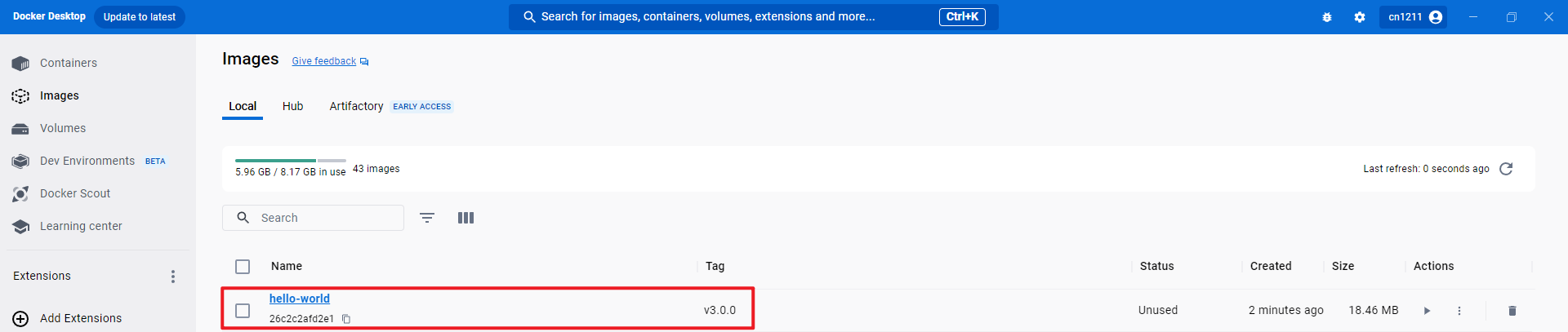
Task: Open the Extensions options menu
Action: (x=172, y=277)
